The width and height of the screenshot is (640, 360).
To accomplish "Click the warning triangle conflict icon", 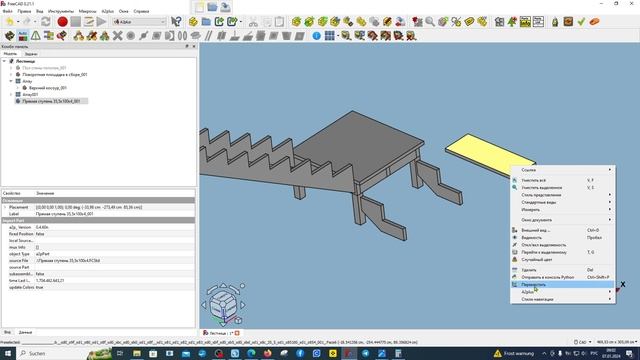I will click(x=36, y=36).
